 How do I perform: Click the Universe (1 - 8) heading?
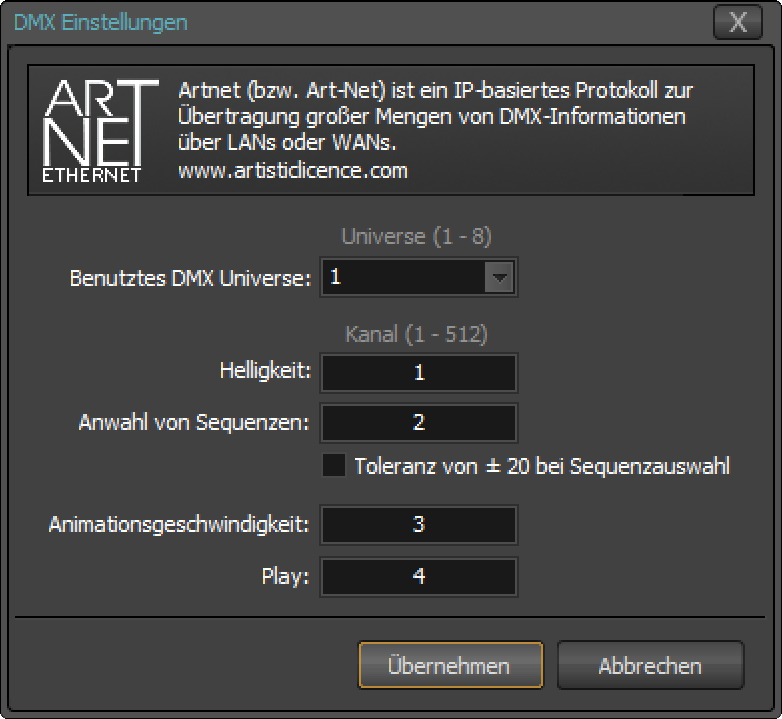416,237
